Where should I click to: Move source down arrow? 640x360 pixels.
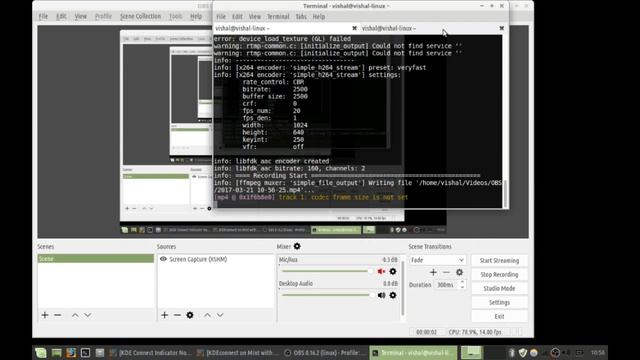click(220, 315)
